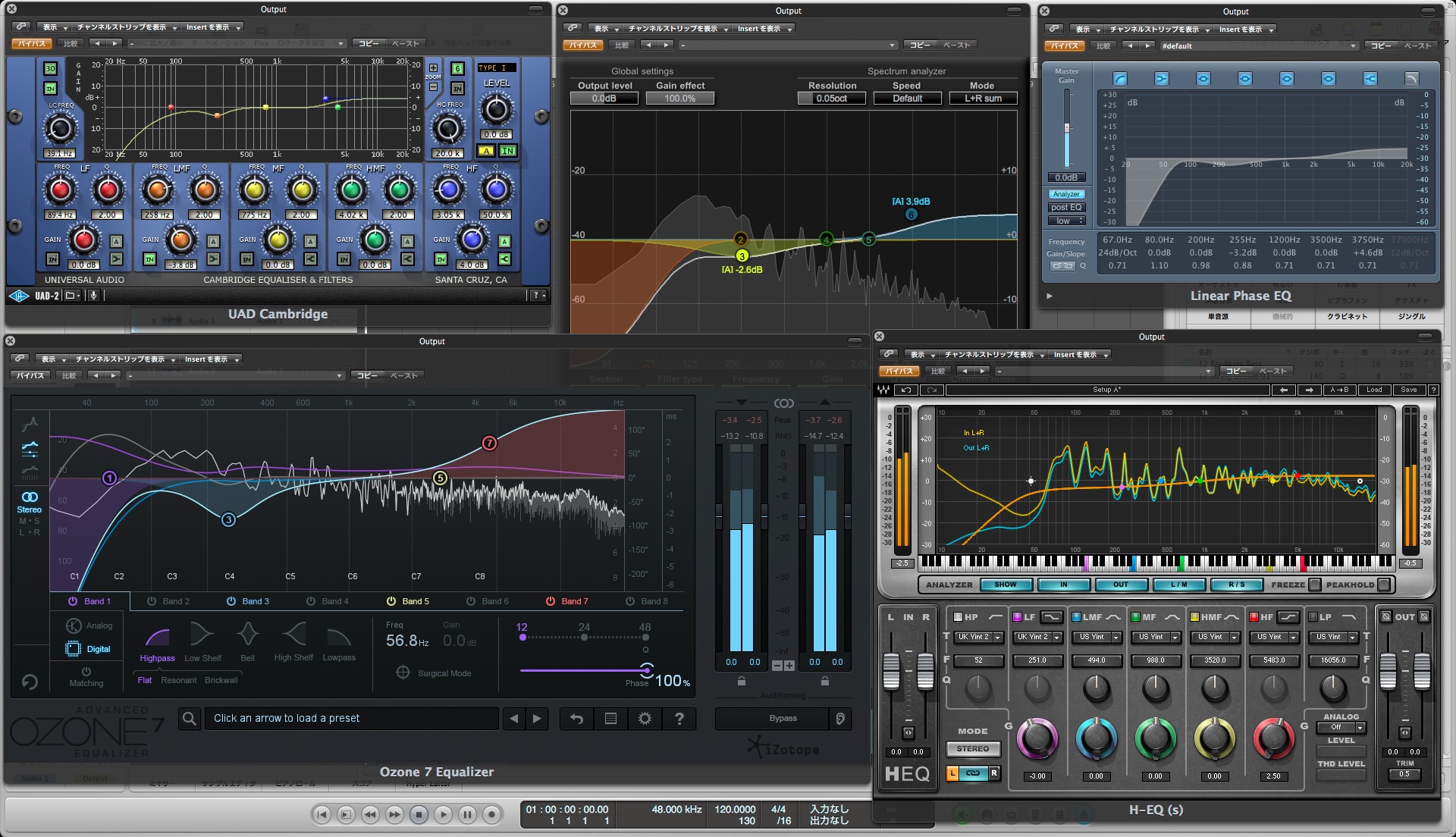Viewport: 1456px width, 837px height.
Task: Open the Speed Default dropdown
Action: (907, 99)
